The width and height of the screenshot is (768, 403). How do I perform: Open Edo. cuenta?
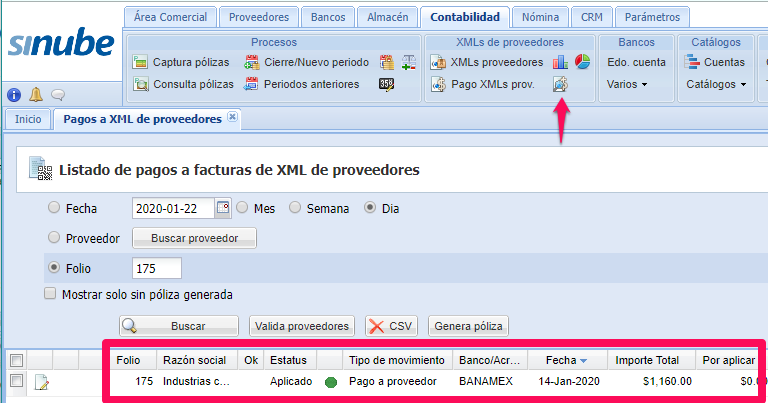pyautogui.click(x=636, y=62)
